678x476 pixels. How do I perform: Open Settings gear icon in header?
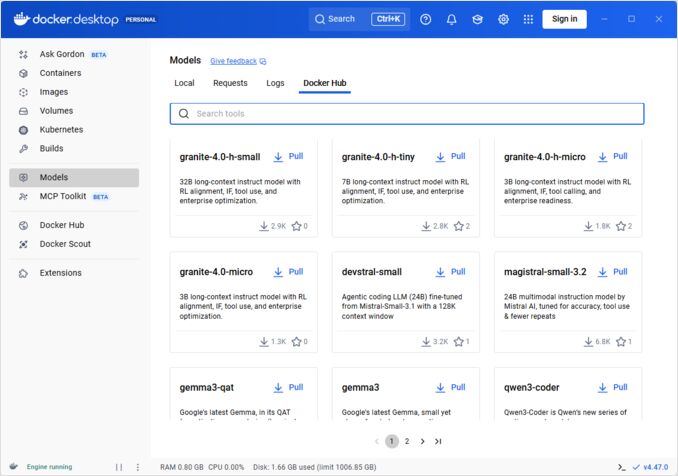tap(503, 19)
